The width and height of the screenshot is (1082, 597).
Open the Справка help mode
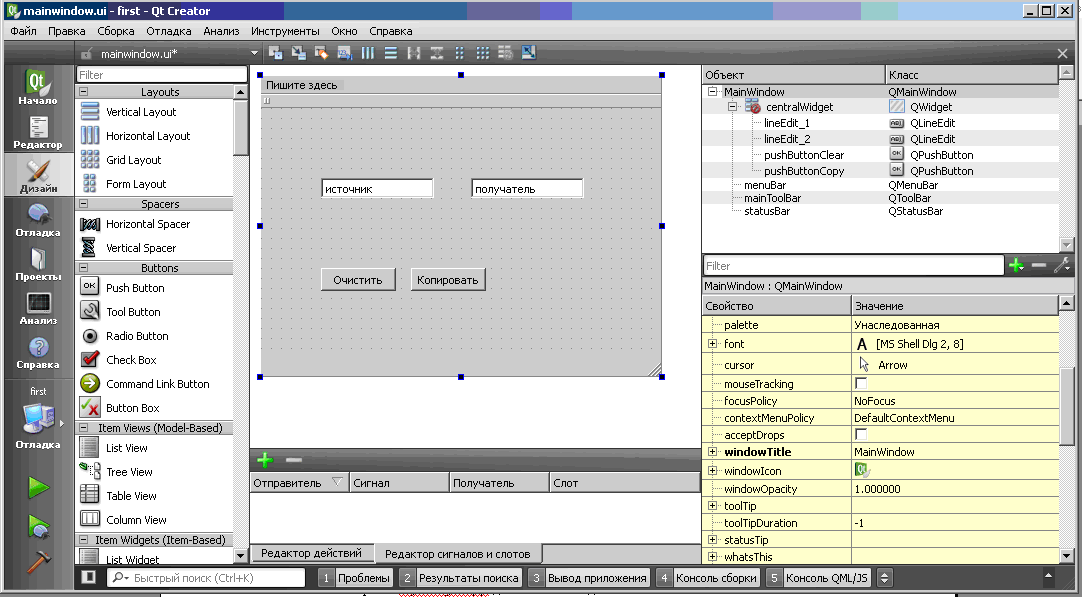point(38,352)
